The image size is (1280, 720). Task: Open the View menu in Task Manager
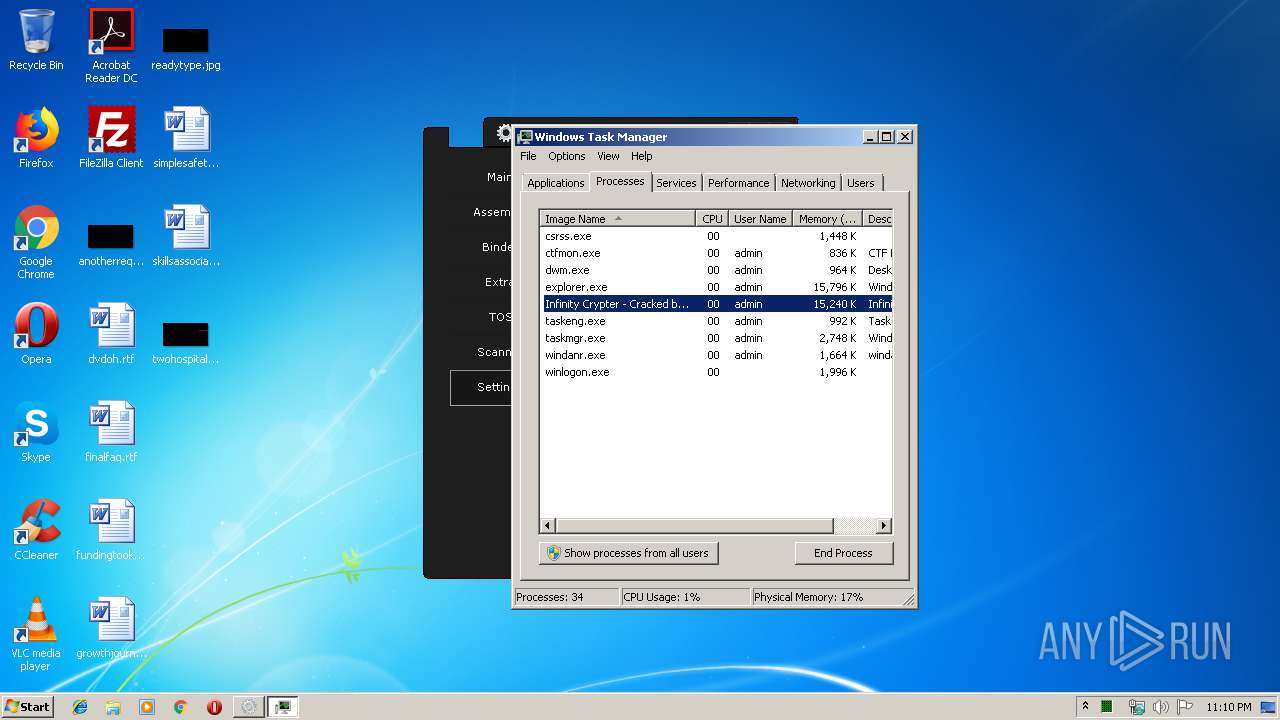click(608, 156)
